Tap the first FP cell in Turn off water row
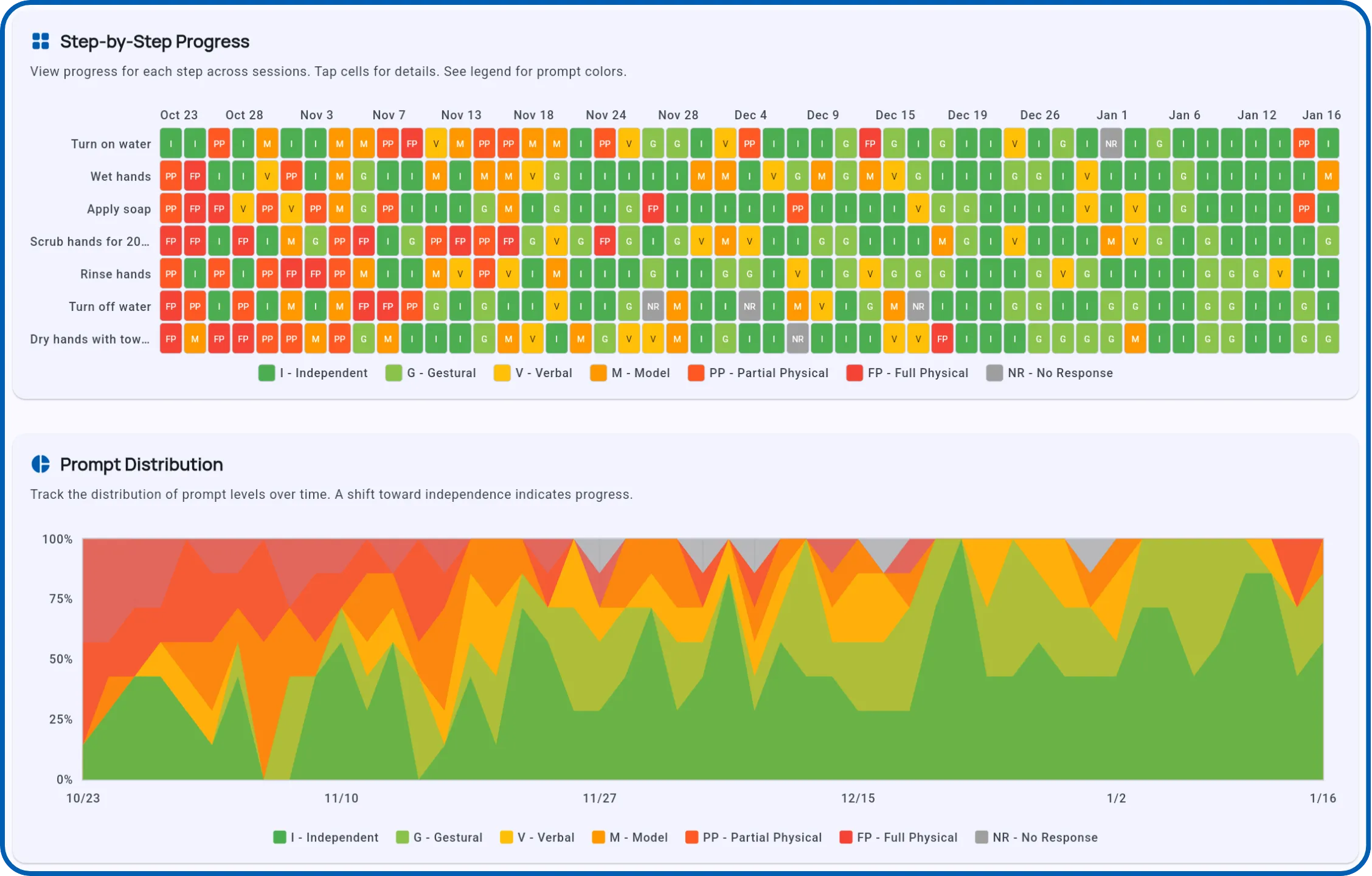The width and height of the screenshot is (1372, 876). tap(171, 306)
